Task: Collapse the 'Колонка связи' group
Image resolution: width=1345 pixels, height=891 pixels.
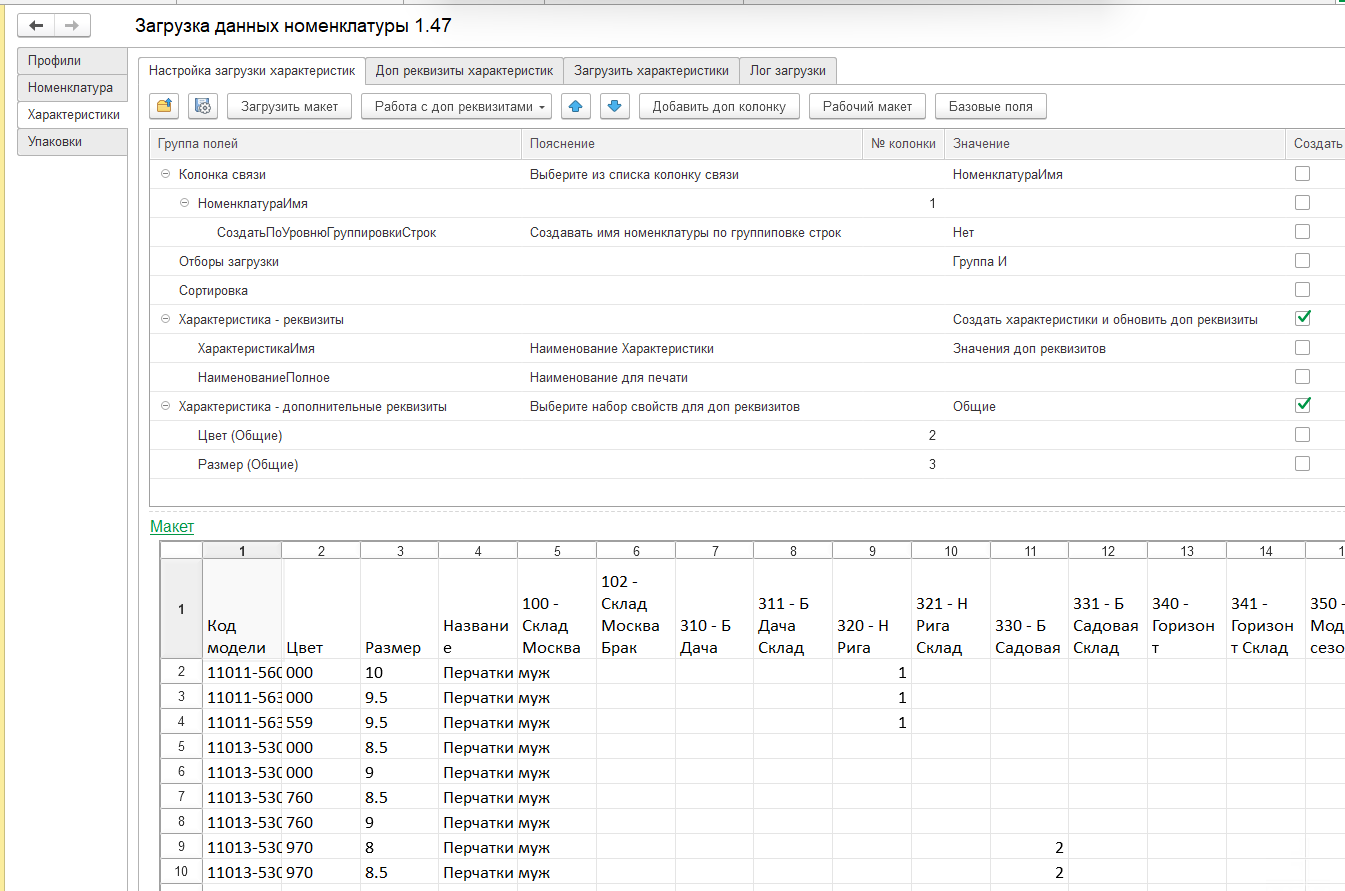Action: click(x=165, y=174)
